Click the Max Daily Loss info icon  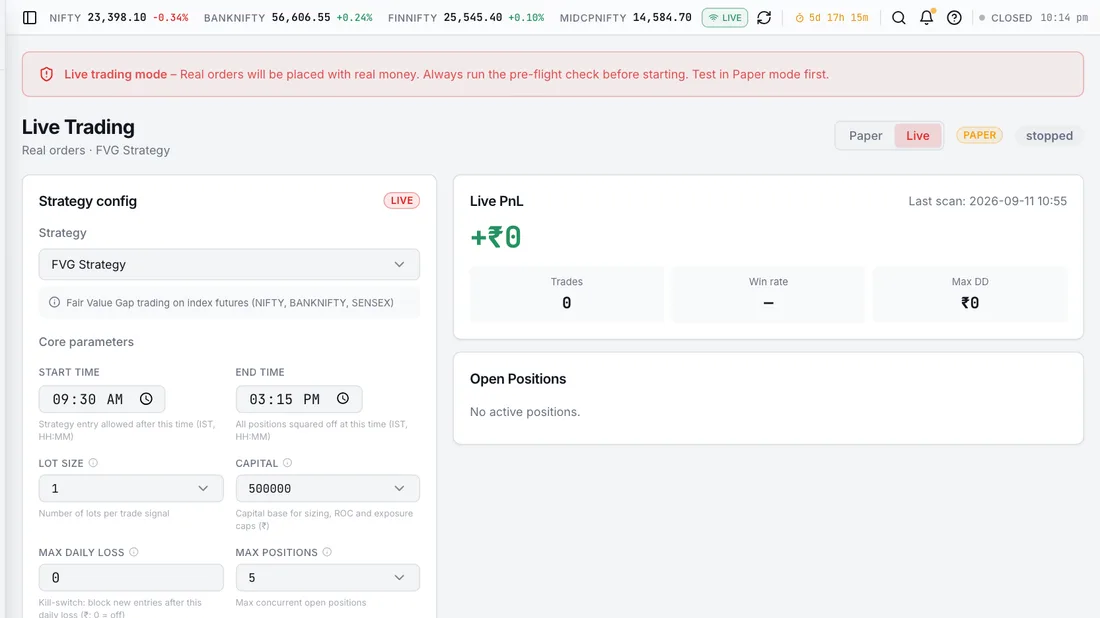pos(134,552)
